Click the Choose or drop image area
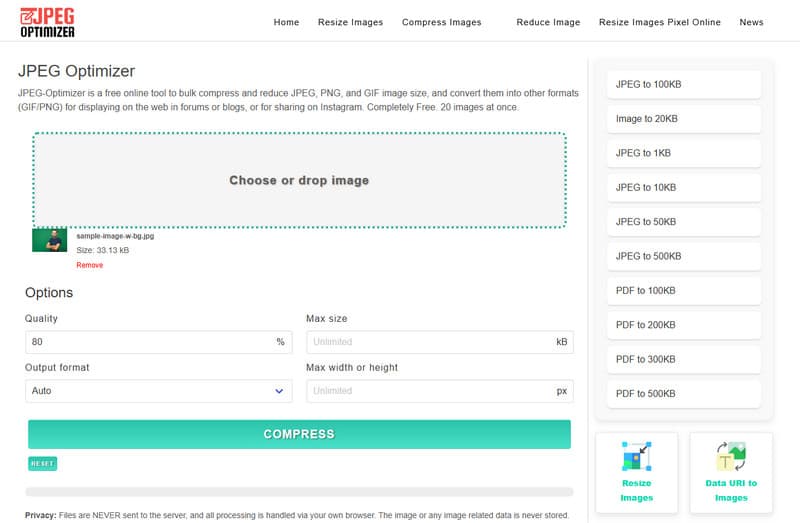 pos(299,181)
